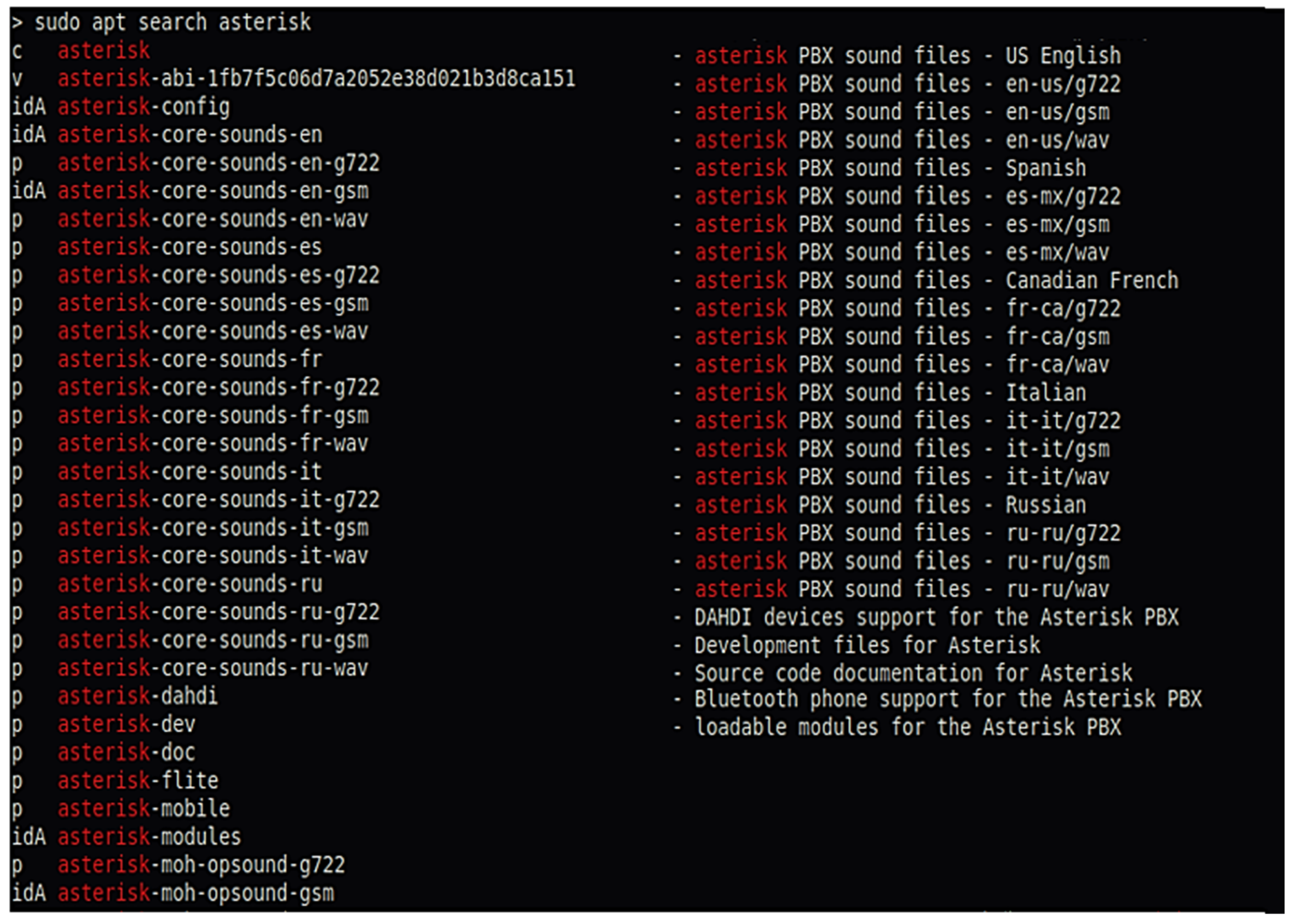Image resolution: width=1294 pixels, height=924 pixels.
Task: Select the asterisk-mobile package name
Action: 143,809
